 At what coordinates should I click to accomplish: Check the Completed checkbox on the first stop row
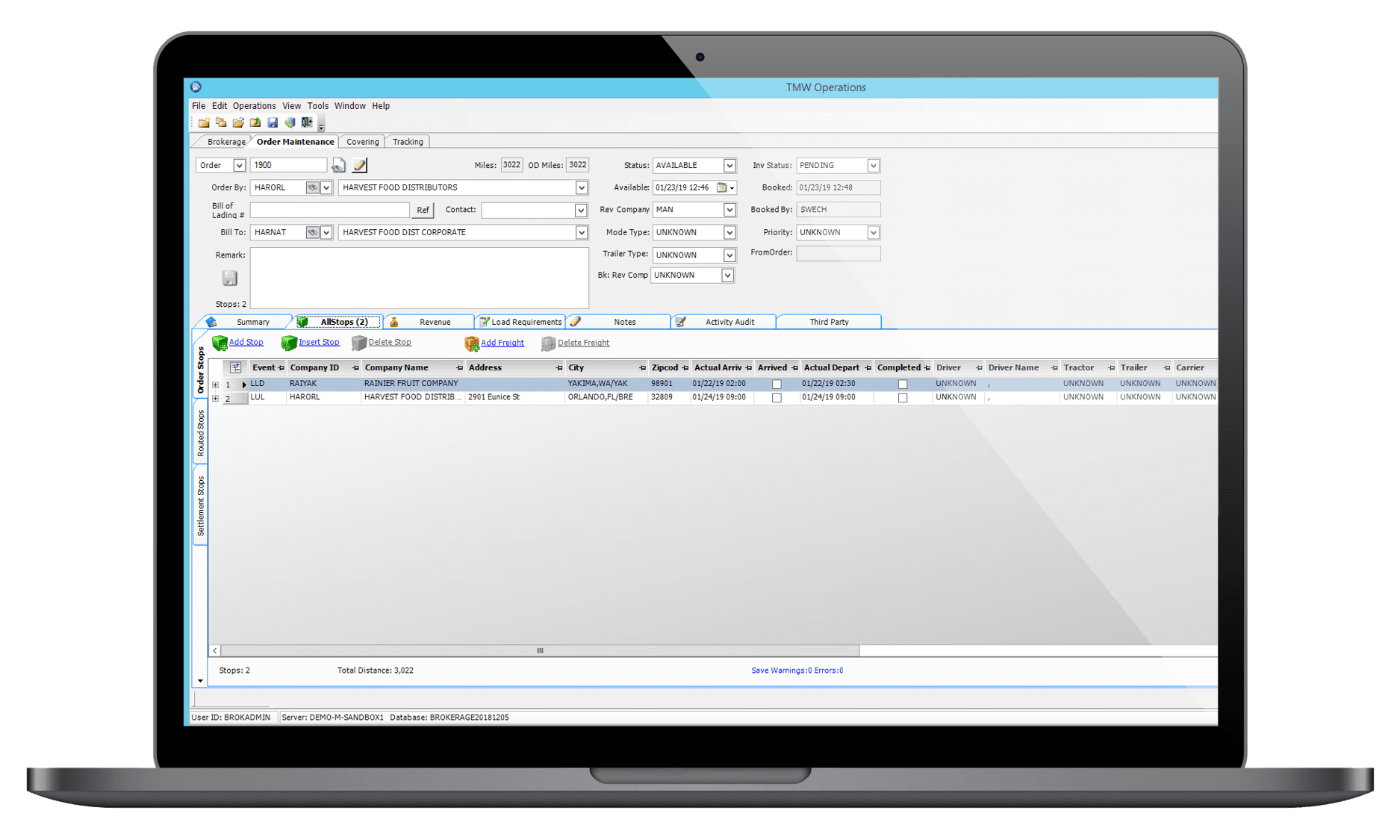pos(903,383)
